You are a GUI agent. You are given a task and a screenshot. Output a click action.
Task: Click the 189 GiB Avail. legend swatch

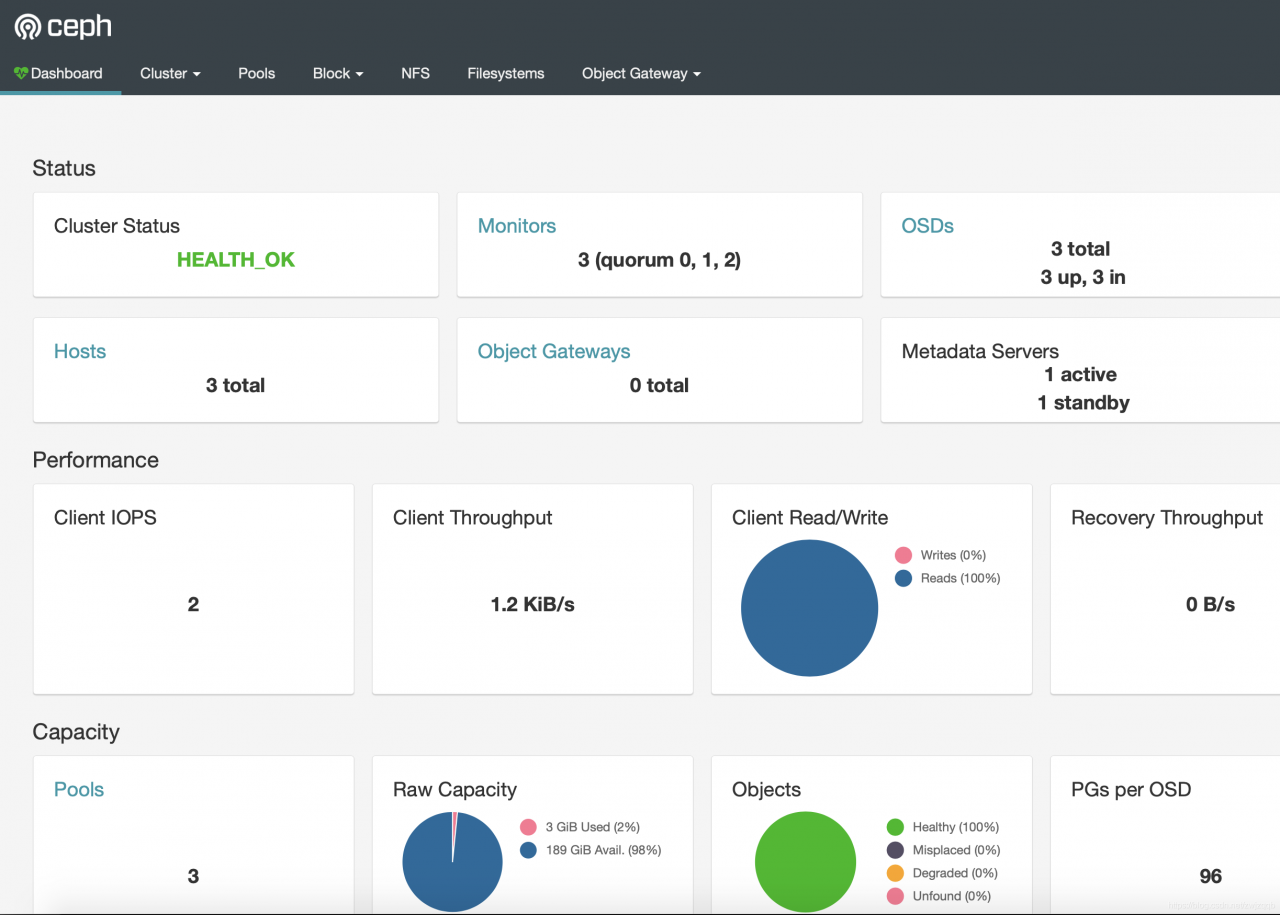pyautogui.click(x=528, y=850)
